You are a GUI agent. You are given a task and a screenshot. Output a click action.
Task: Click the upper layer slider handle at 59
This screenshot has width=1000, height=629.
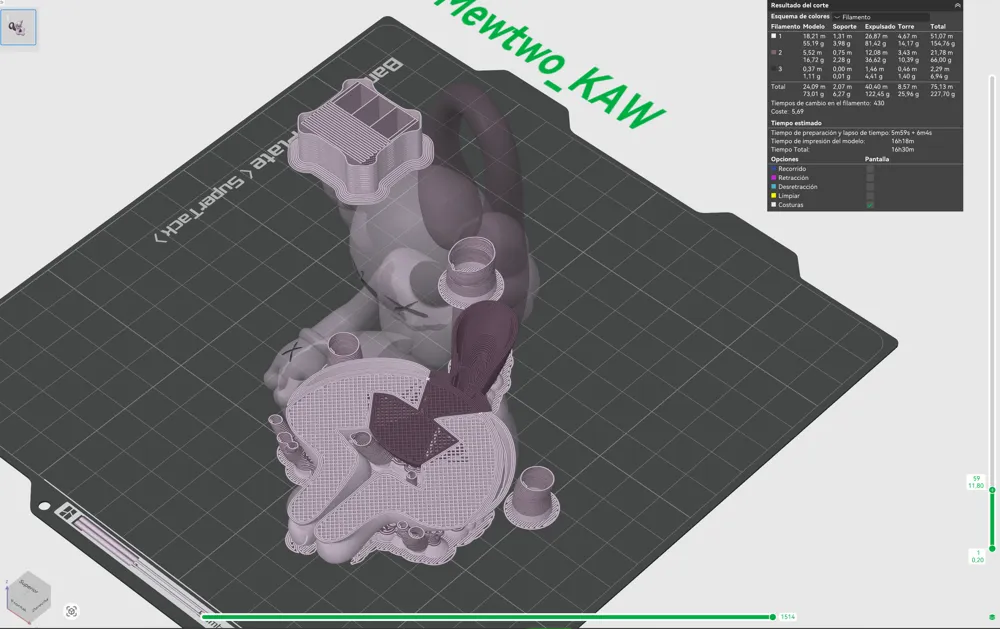coord(992,489)
